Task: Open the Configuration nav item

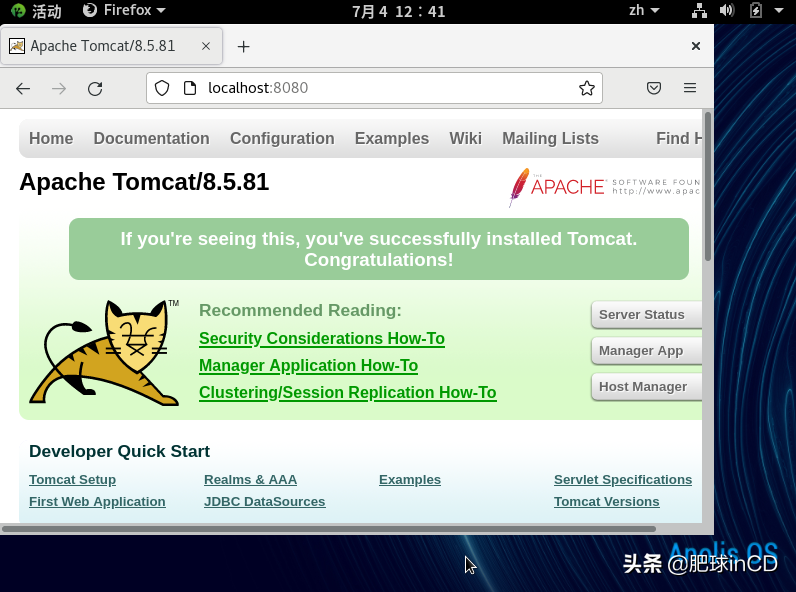Action: pyautogui.click(x=282, y=139)
